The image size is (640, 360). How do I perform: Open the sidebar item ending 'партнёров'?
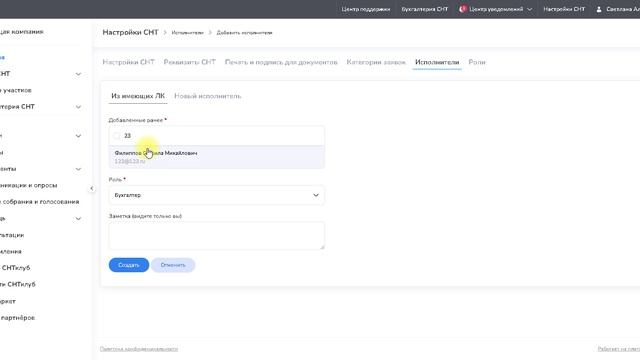(17, 318)
